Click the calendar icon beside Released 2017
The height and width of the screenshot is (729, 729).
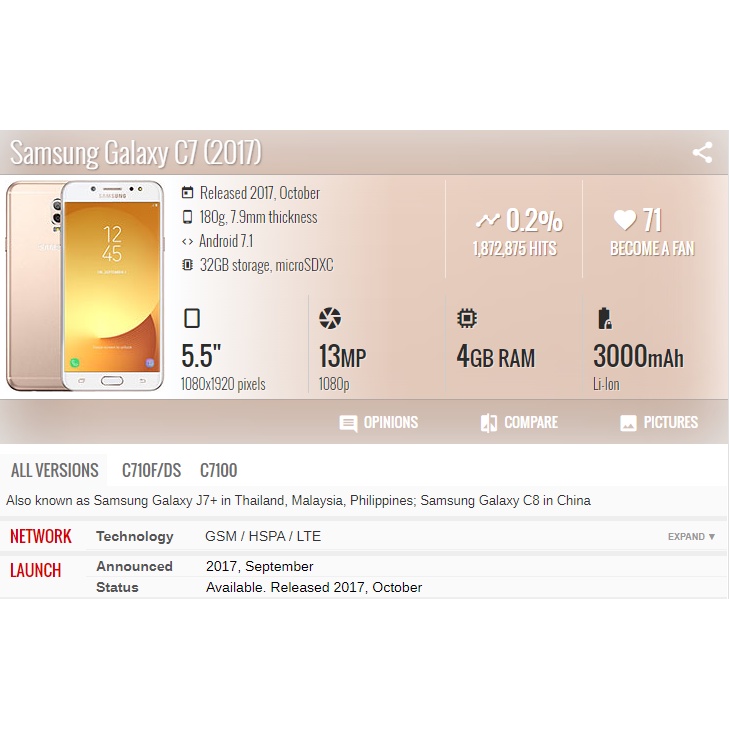(187, 192)
